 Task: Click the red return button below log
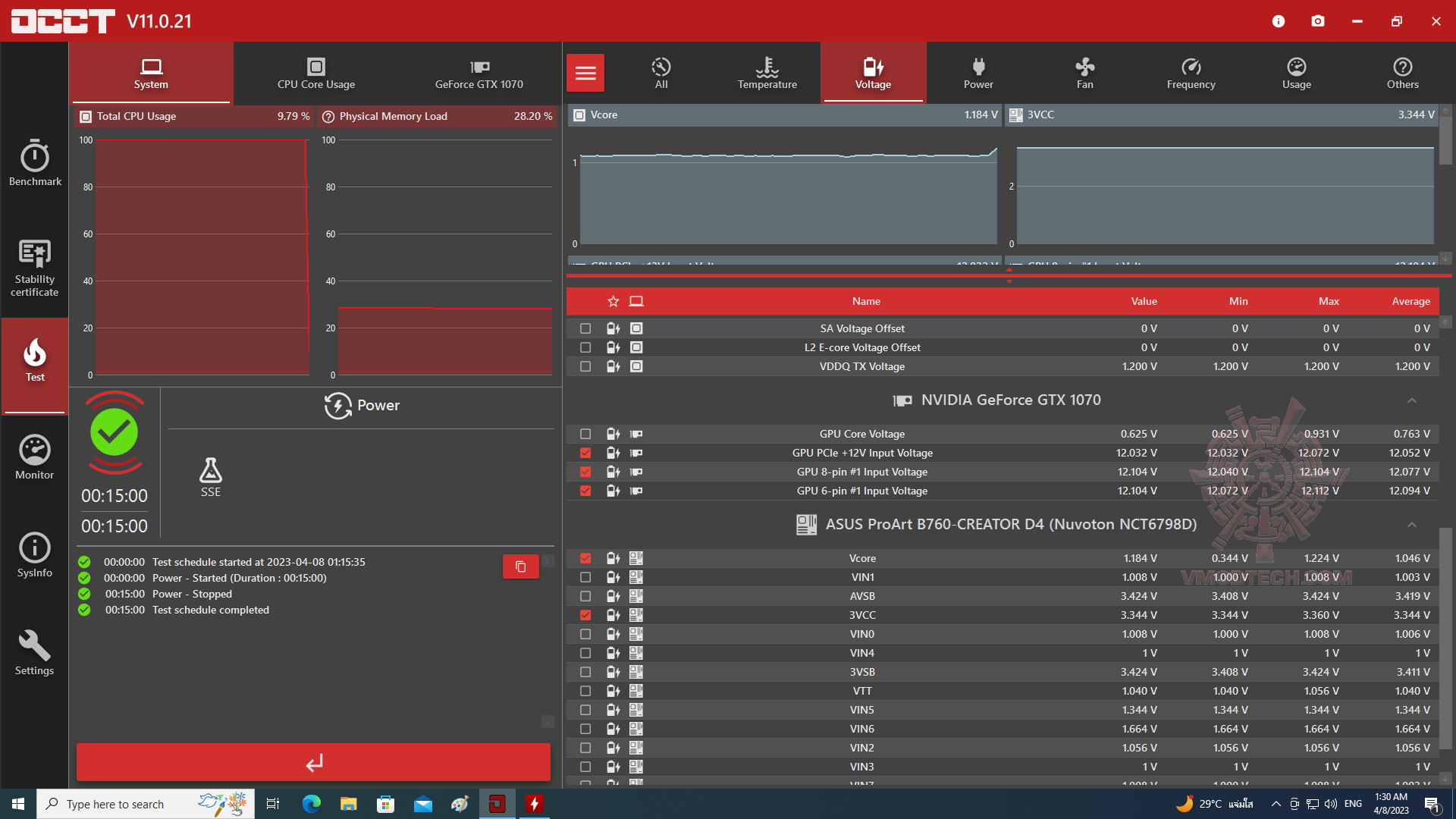pyautogui.click(x=313, y=762)
